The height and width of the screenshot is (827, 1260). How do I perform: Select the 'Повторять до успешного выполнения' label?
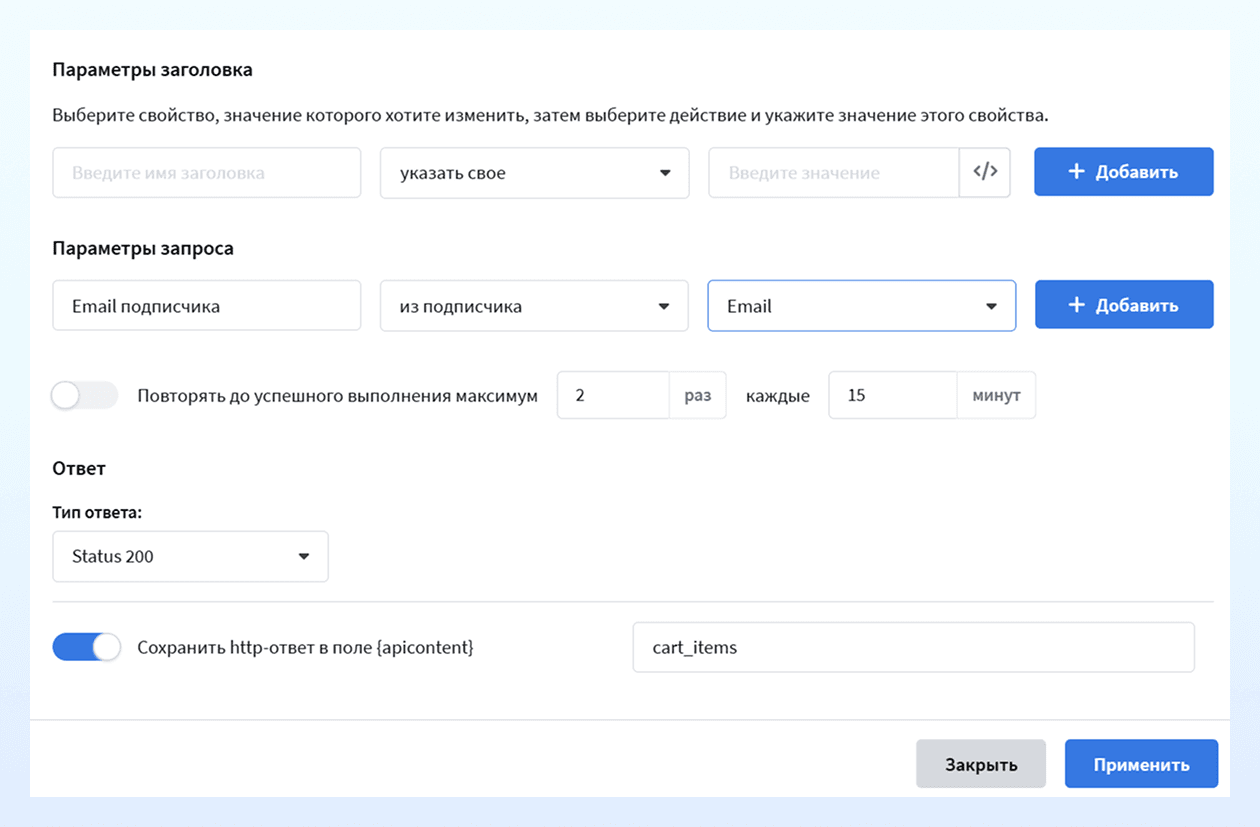(338, 396)
